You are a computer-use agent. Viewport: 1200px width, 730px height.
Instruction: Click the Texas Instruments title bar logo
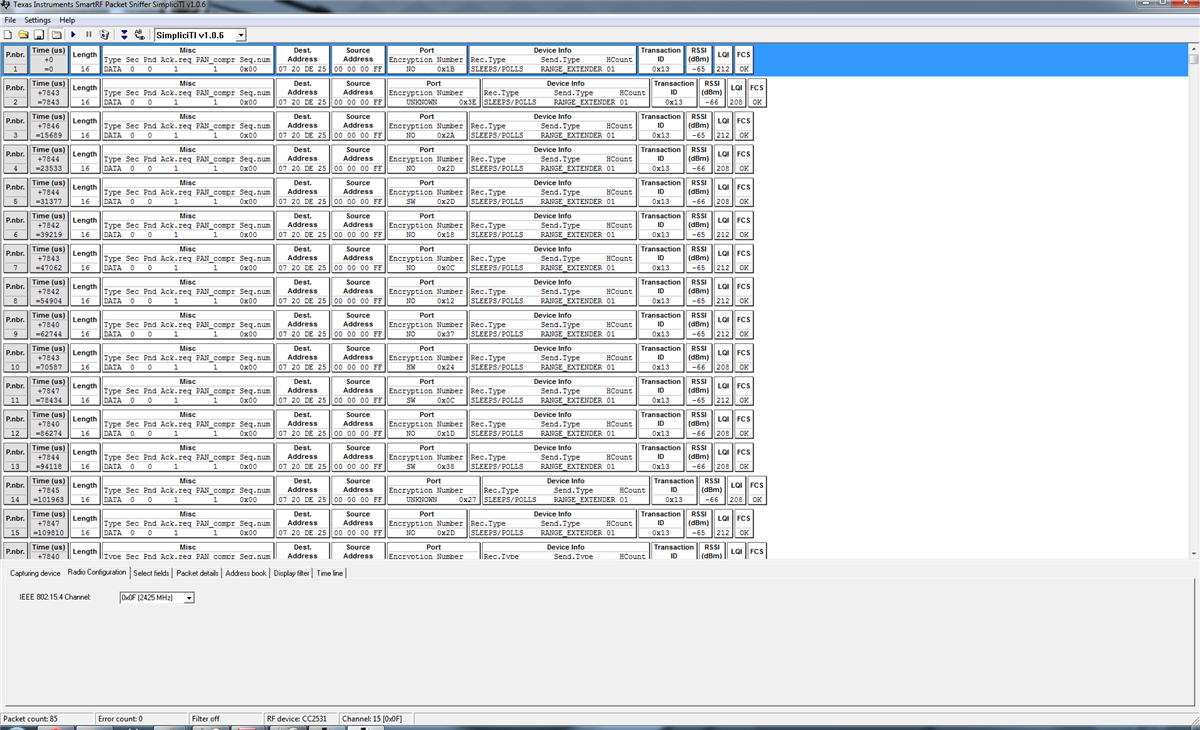[6, 5]
